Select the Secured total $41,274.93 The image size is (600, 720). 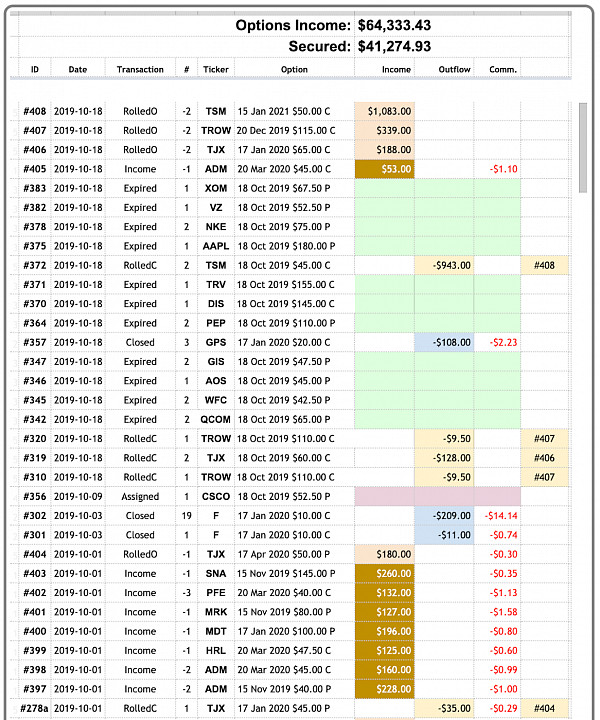tap(394, 46)
